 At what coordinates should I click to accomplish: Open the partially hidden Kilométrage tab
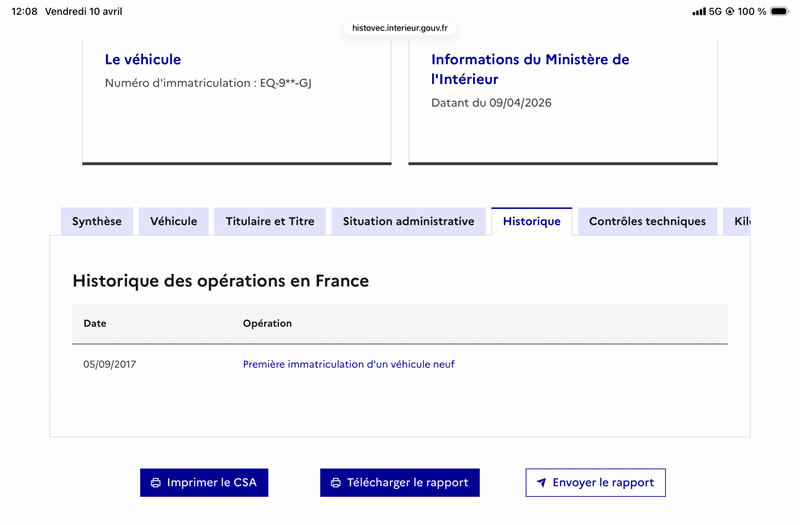pos(737,221)
